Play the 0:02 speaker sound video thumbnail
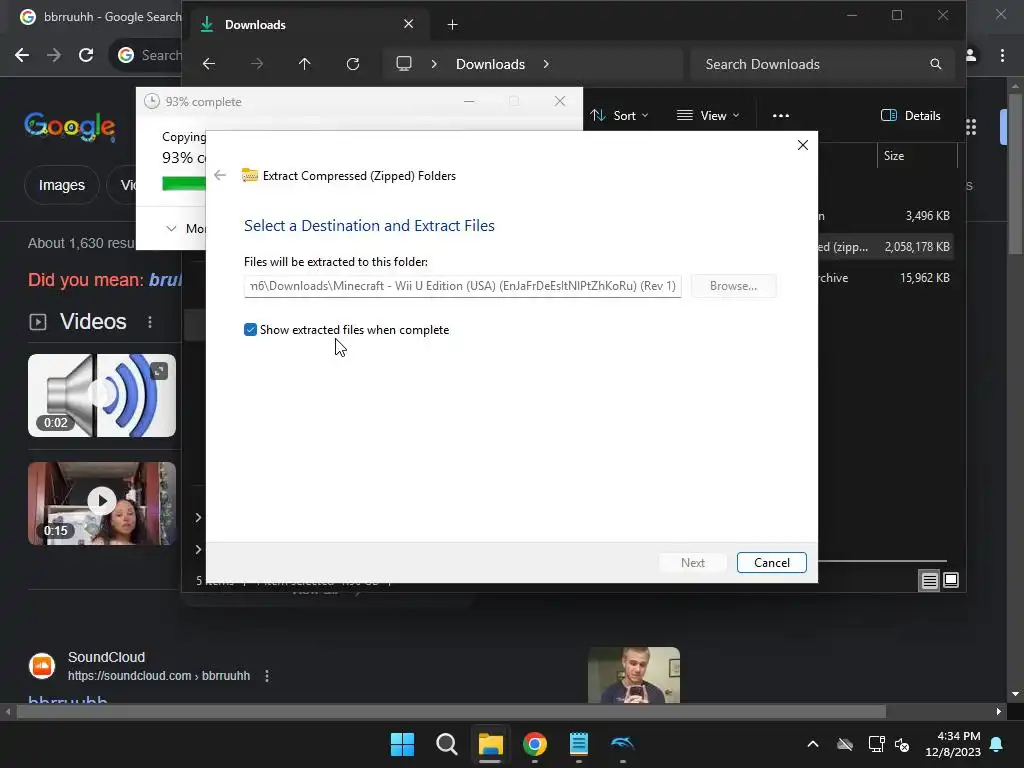1024x768 pixels. tap(102, 396)
